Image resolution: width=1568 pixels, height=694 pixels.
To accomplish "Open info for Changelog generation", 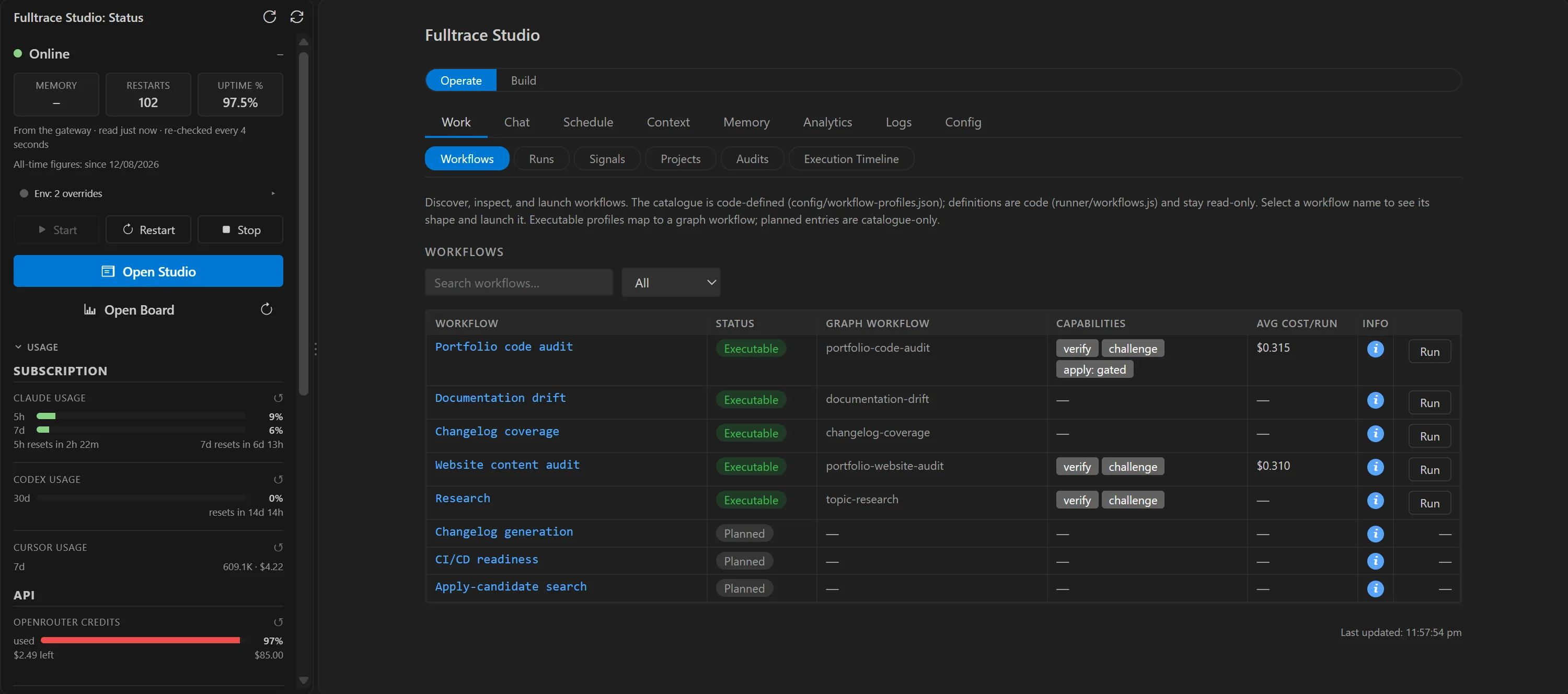I will tap(1375, 534).
